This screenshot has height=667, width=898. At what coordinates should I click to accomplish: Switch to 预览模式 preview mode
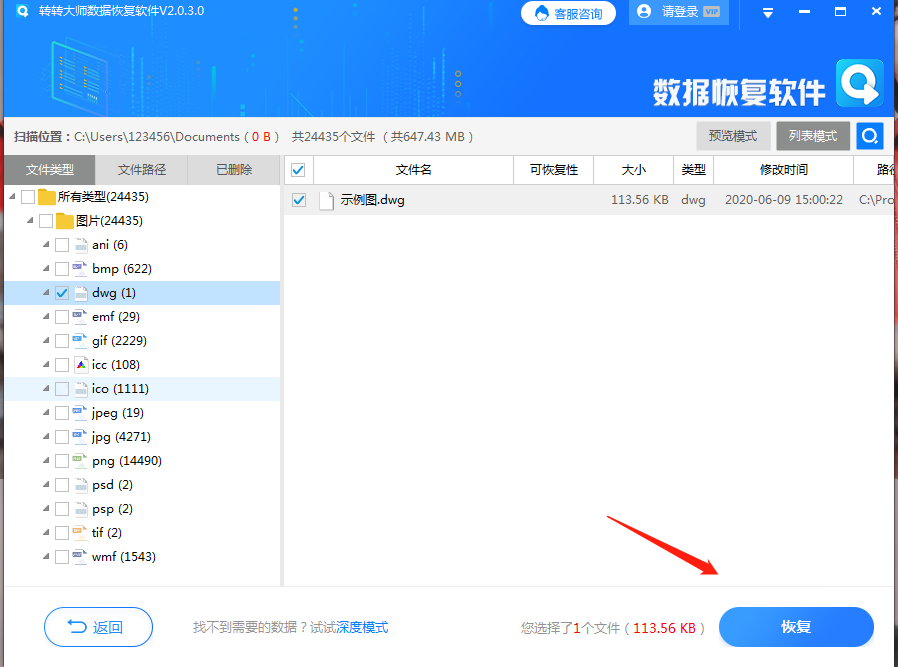click(x=733, y=136)
